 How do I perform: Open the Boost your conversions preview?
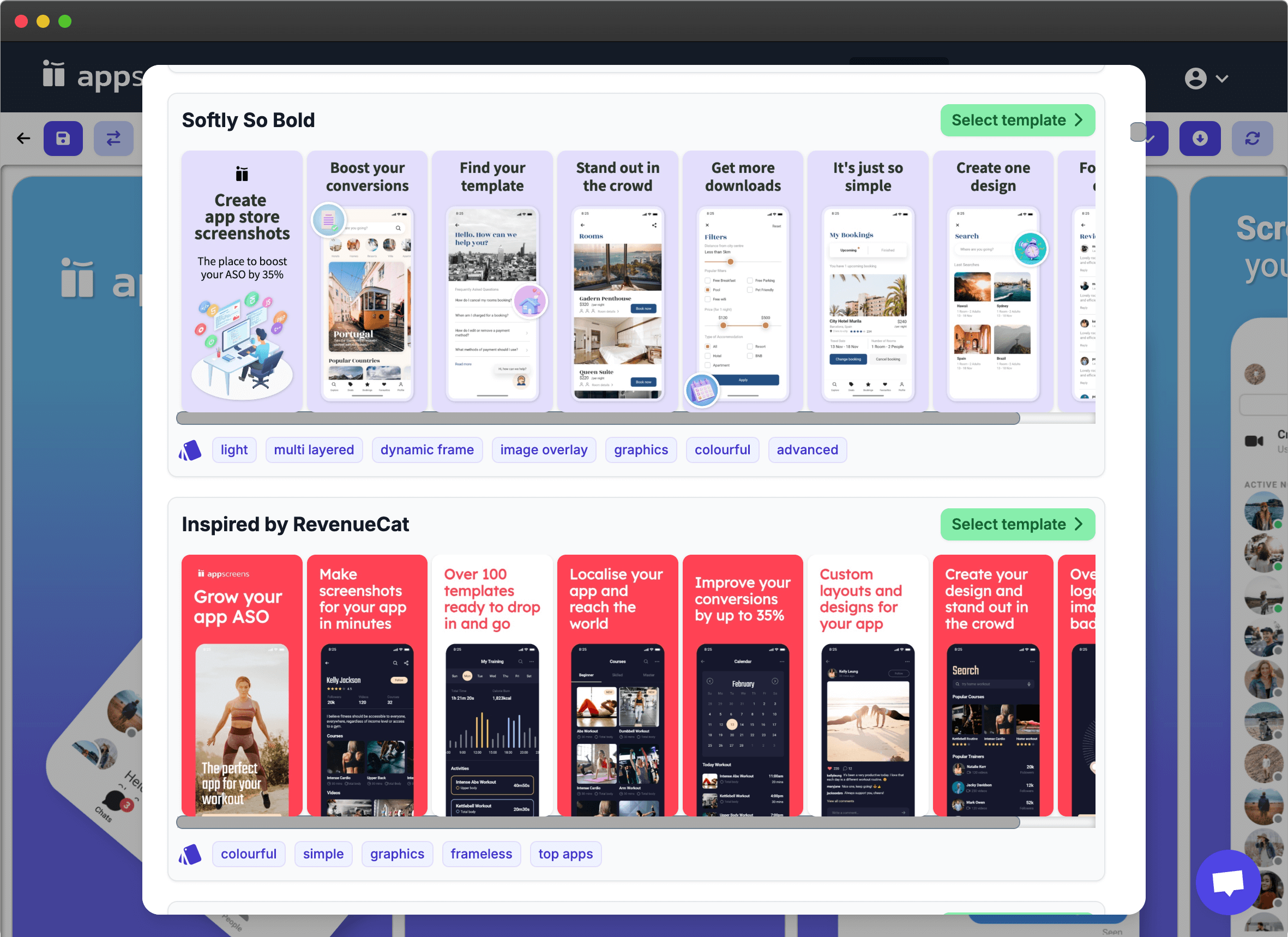tap(367, 281)
